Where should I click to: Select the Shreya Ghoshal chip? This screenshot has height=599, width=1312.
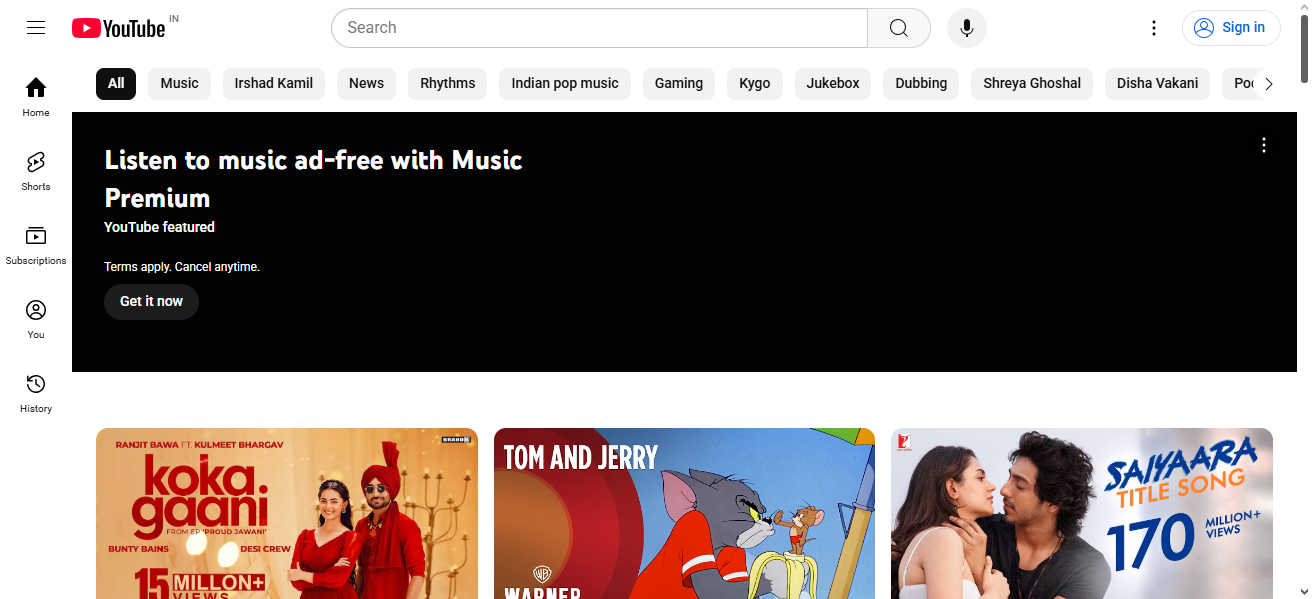[x=1032, y=84]
